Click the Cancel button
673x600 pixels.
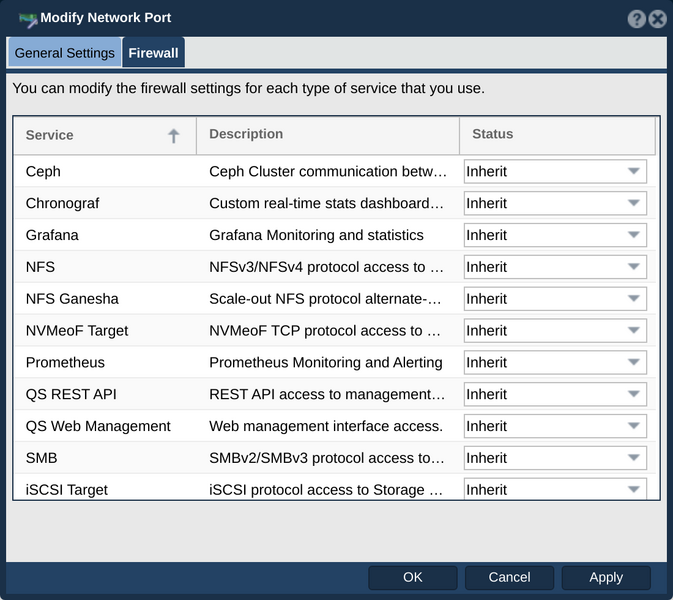pos(509,577)
